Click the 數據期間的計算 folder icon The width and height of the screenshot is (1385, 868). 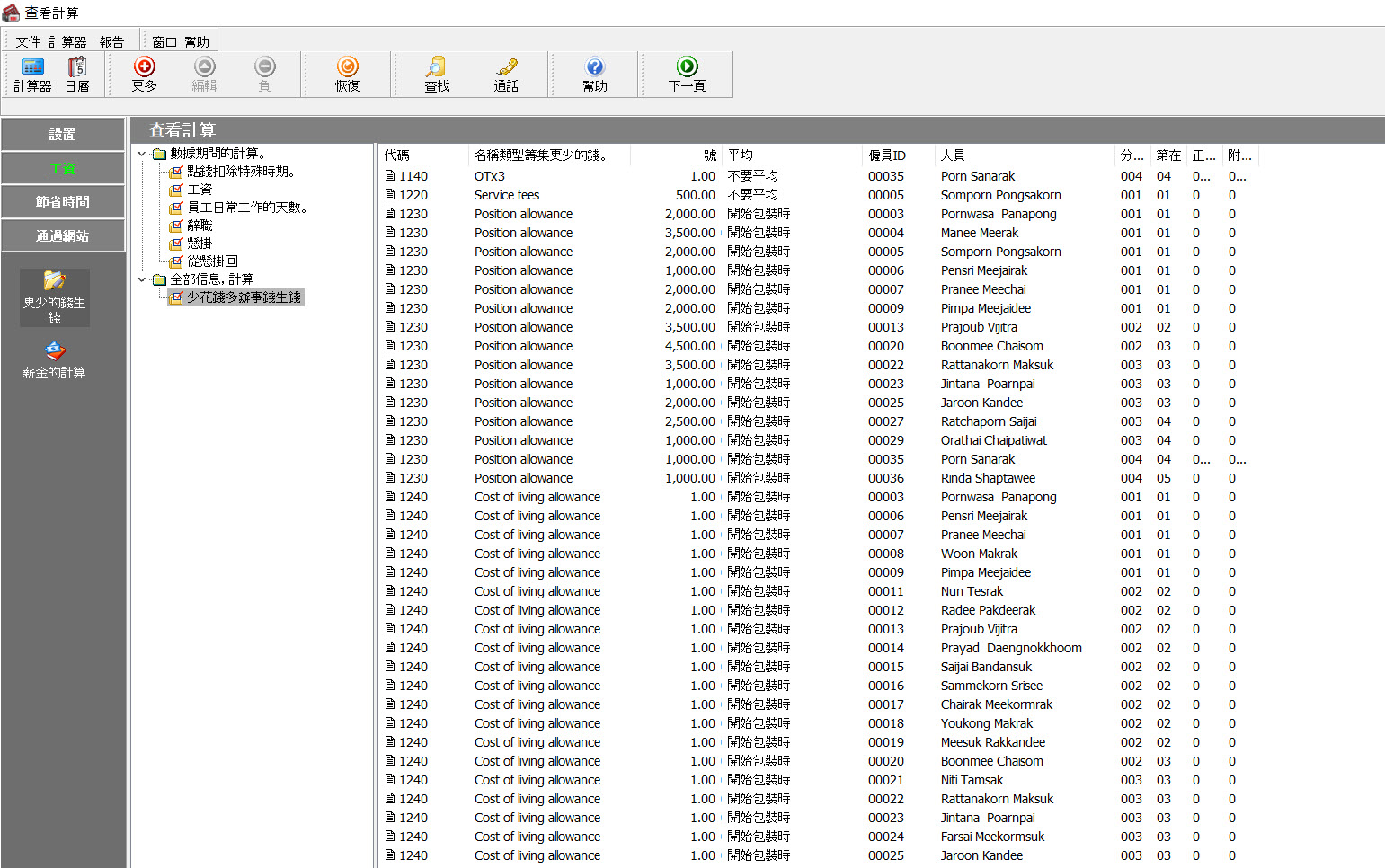coord(159,154)
